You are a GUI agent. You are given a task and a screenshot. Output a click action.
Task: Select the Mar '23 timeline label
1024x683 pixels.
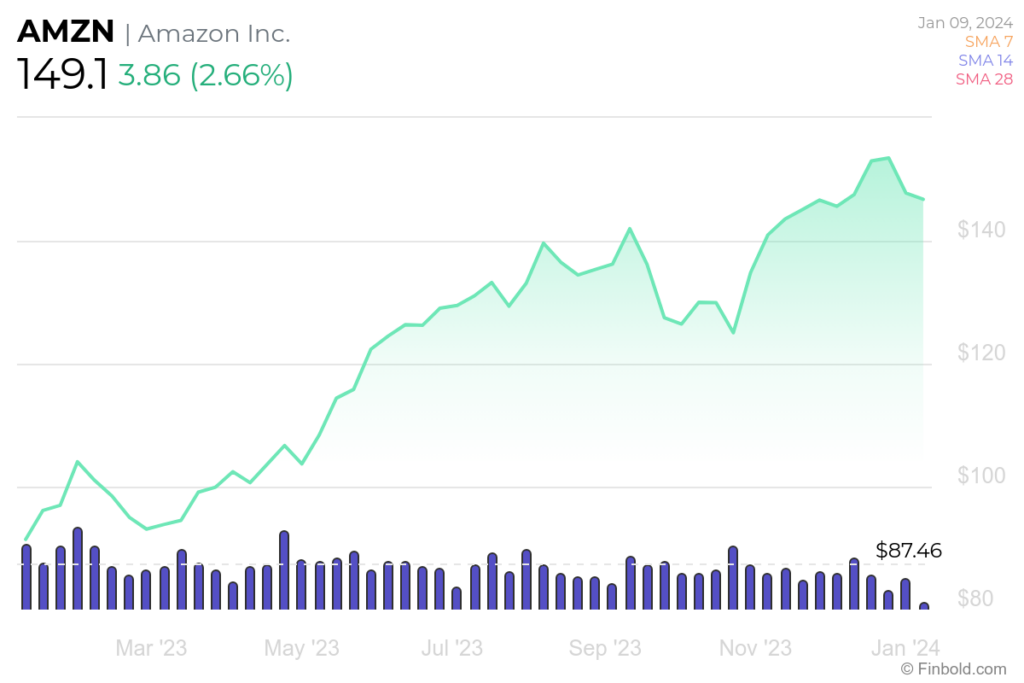(x=151, y=648)
